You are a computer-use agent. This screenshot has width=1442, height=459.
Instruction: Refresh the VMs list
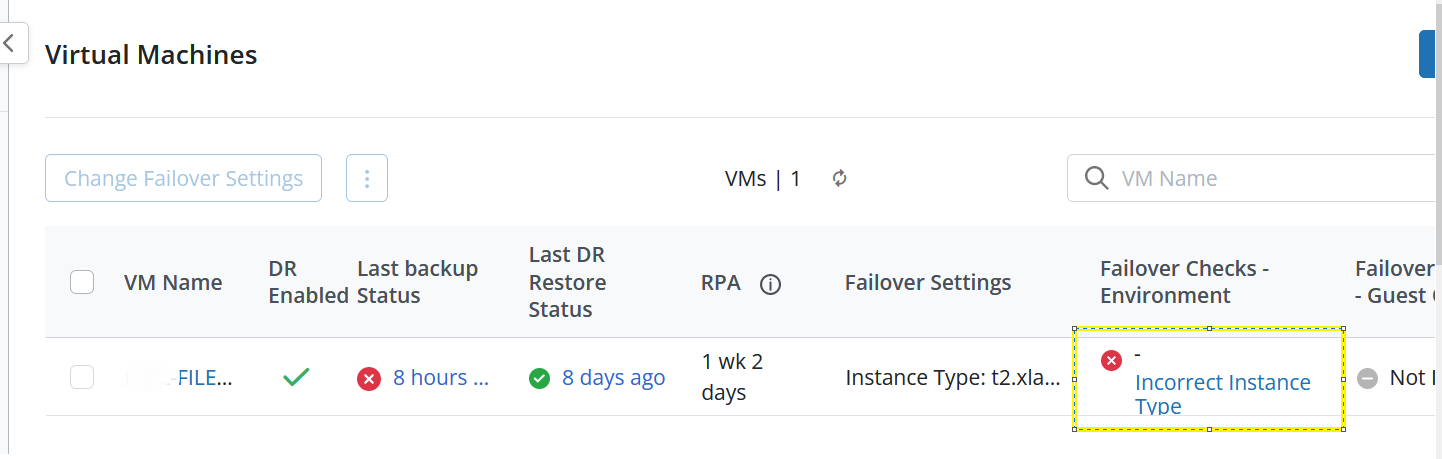[x=840, y=179]
